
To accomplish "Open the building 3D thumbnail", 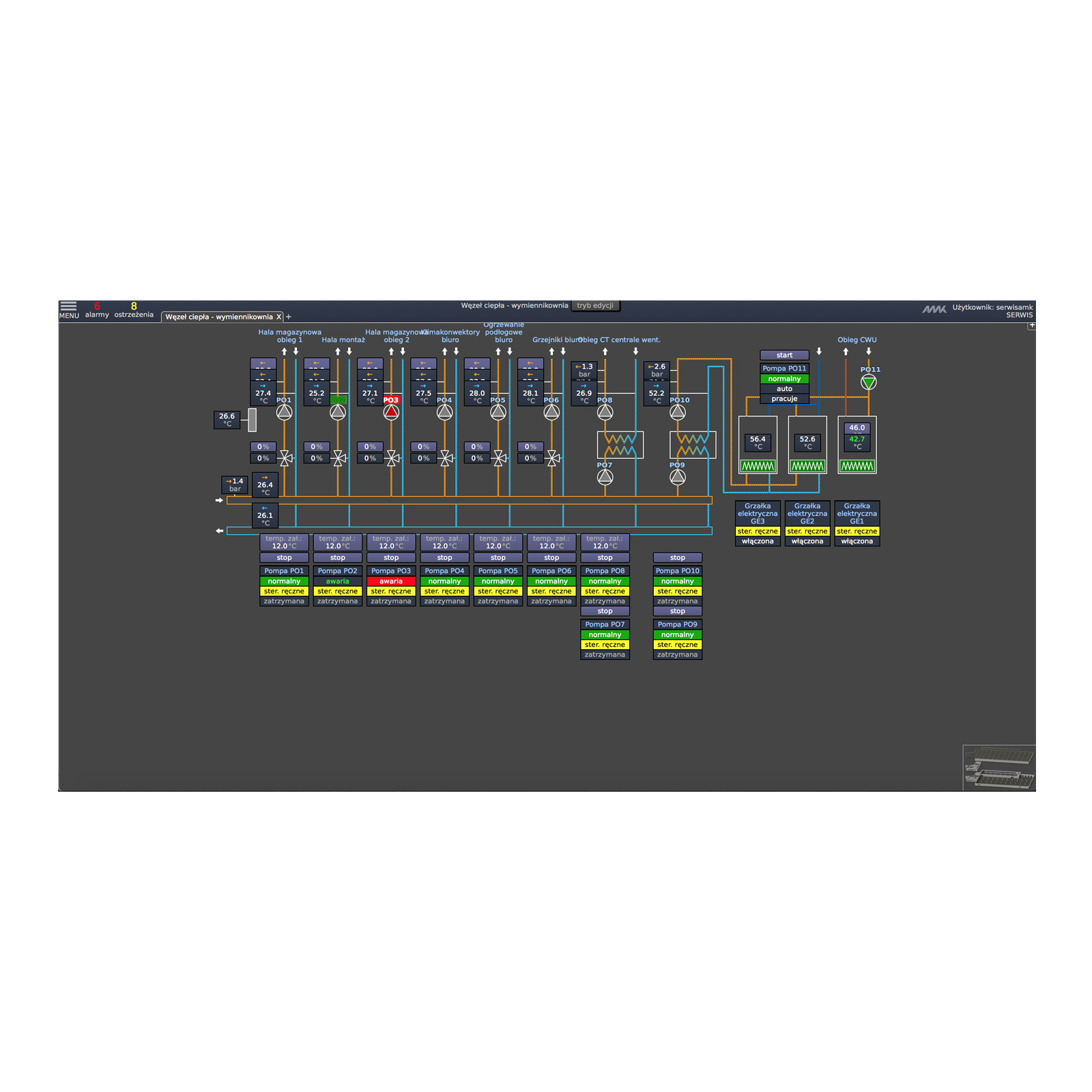I will pos(999,768).
